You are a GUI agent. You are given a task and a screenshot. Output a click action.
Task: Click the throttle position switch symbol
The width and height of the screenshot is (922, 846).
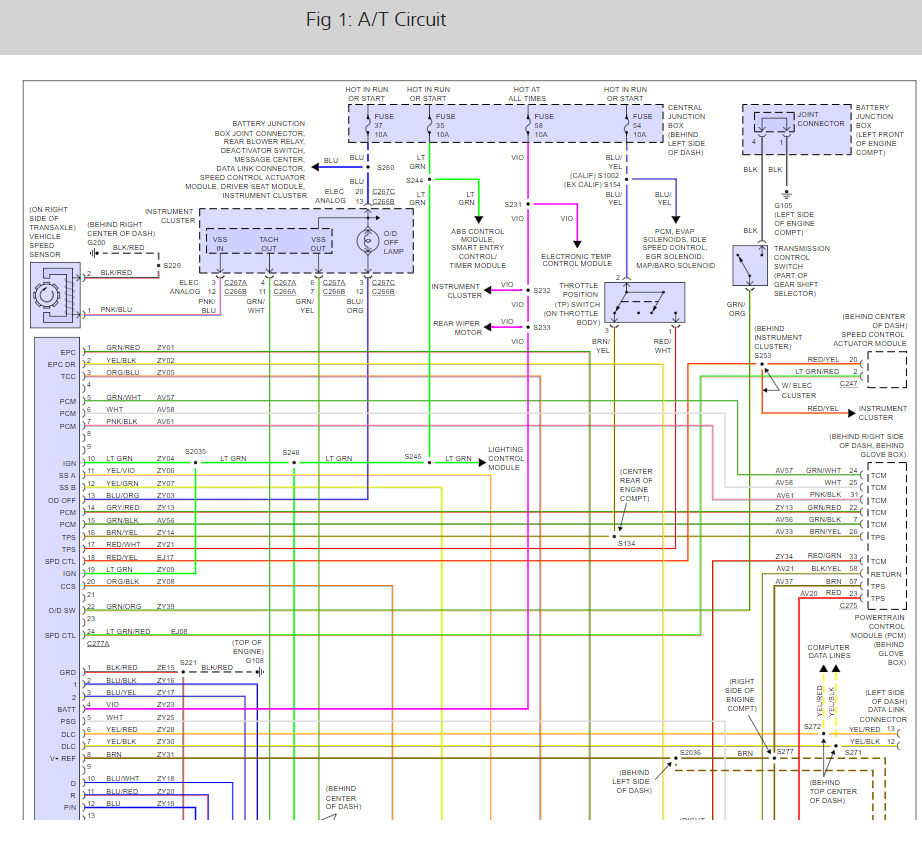click(644, 302)
